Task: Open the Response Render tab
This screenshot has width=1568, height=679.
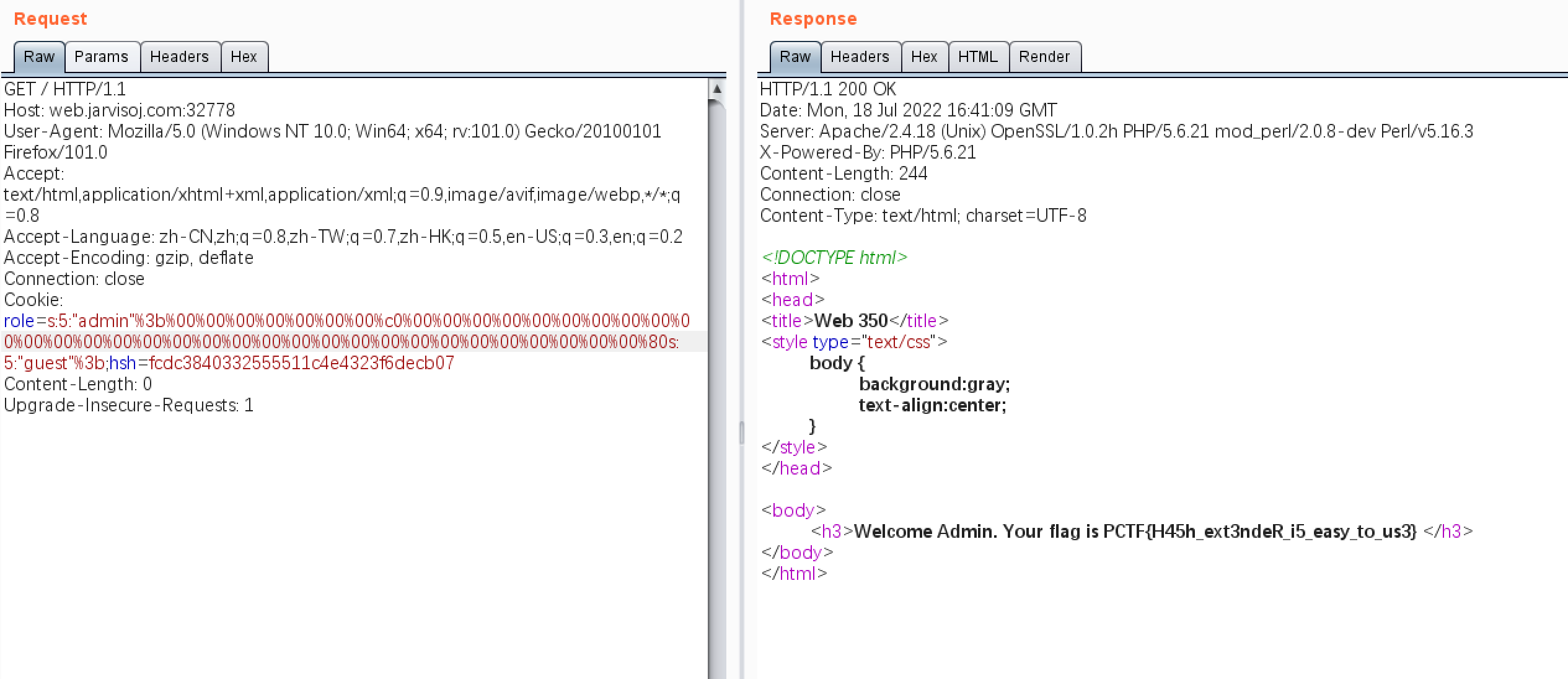Action: coord(1045,57)
